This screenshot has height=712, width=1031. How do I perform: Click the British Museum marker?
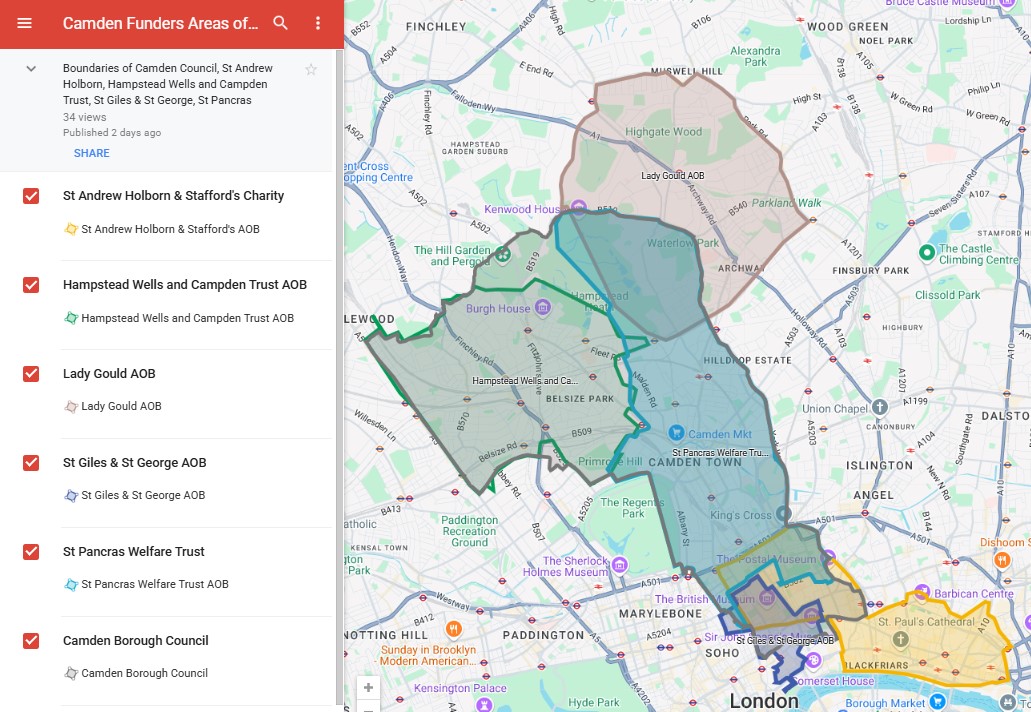[767, 598]
